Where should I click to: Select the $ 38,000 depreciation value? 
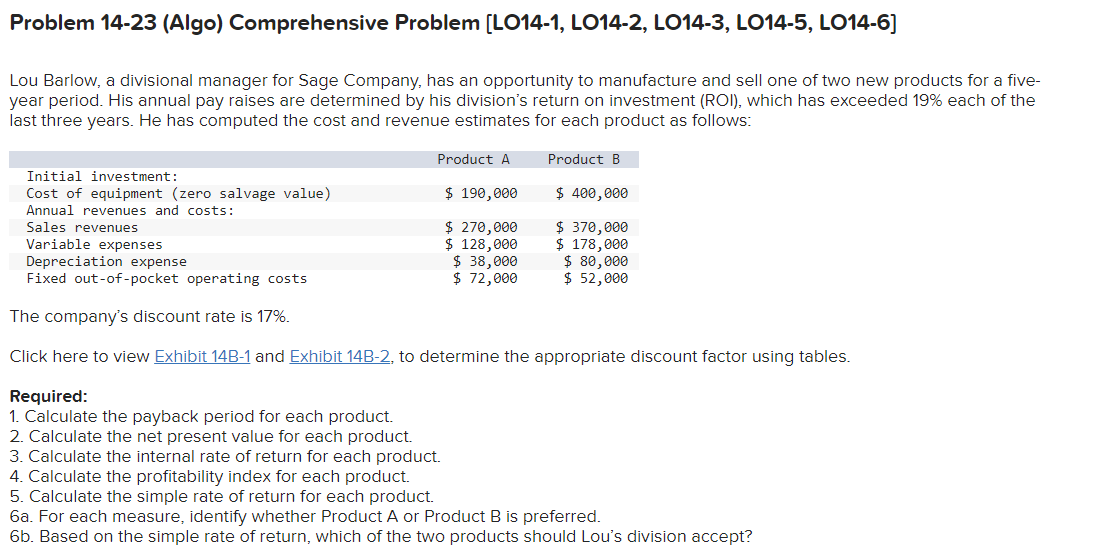(x=485, y=261)
